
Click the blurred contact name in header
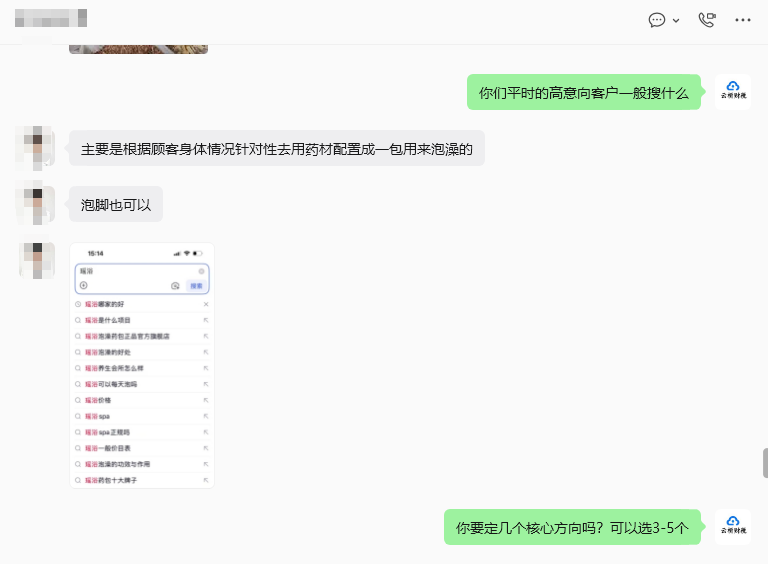click(51, 18)
